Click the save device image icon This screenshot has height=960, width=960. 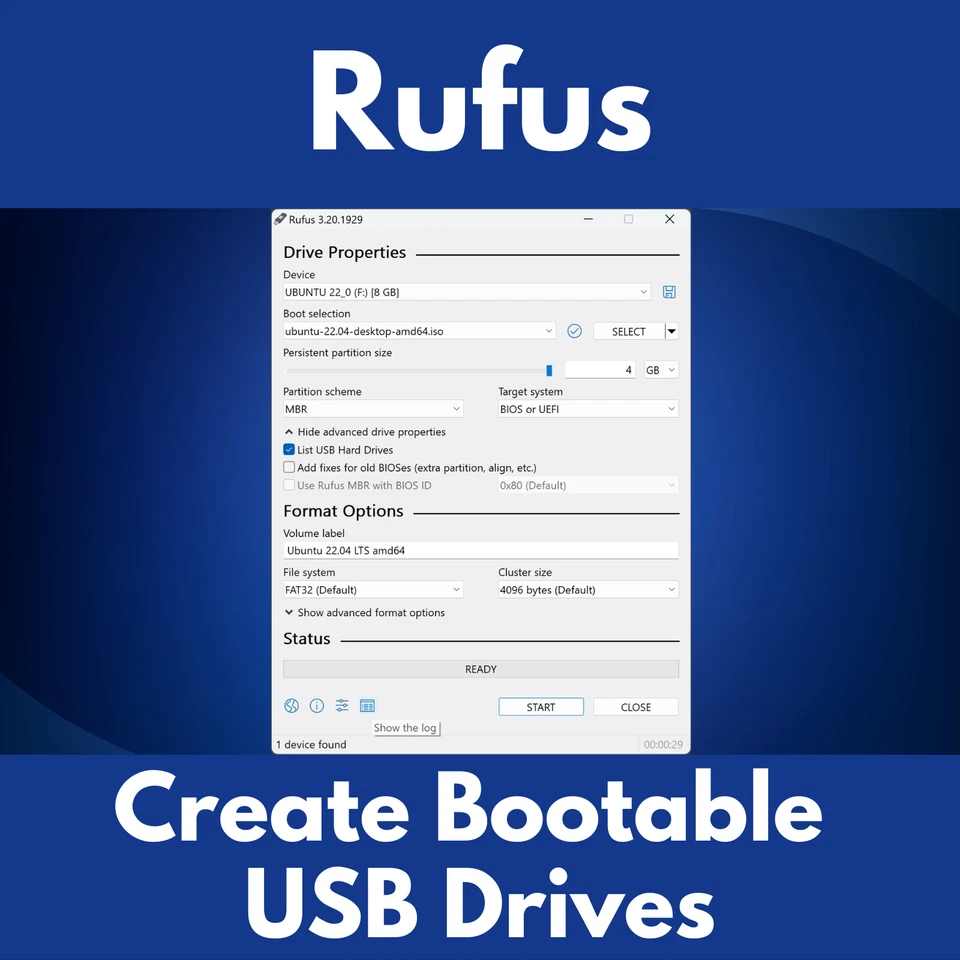pyautogui.click(x=669, y=292)
